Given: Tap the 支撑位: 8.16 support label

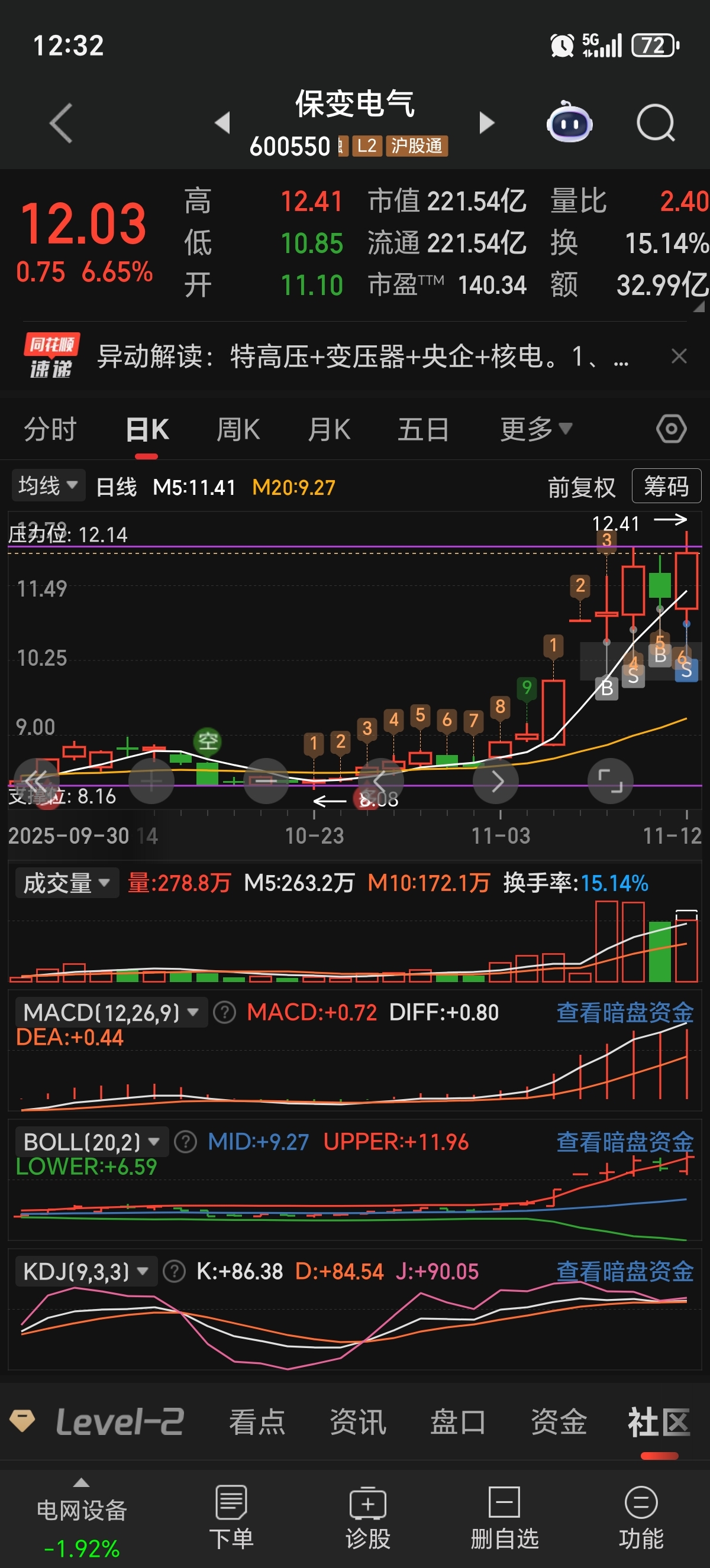Looking at the screenshot, I should coord(62,796).
